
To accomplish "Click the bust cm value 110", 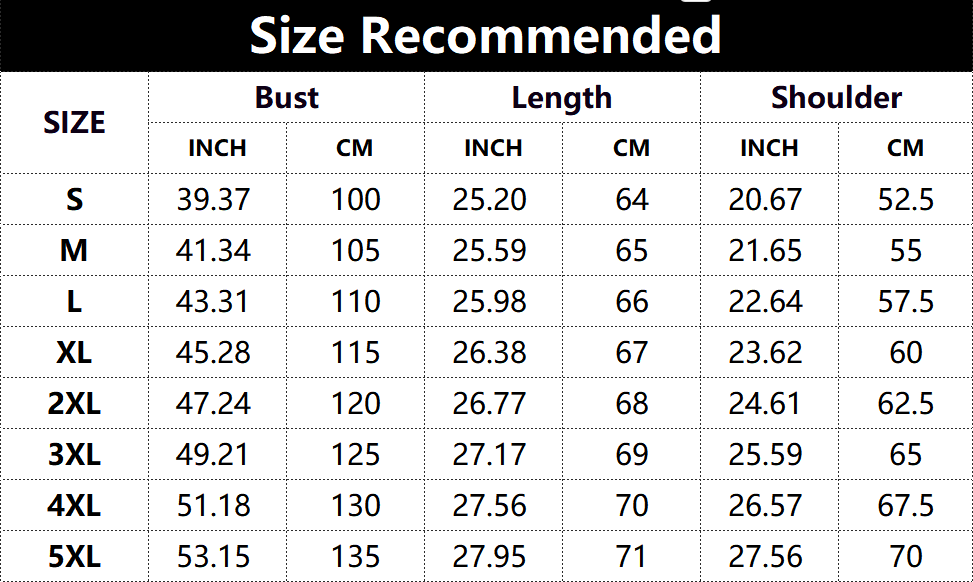I will click(x=355, y=302).
